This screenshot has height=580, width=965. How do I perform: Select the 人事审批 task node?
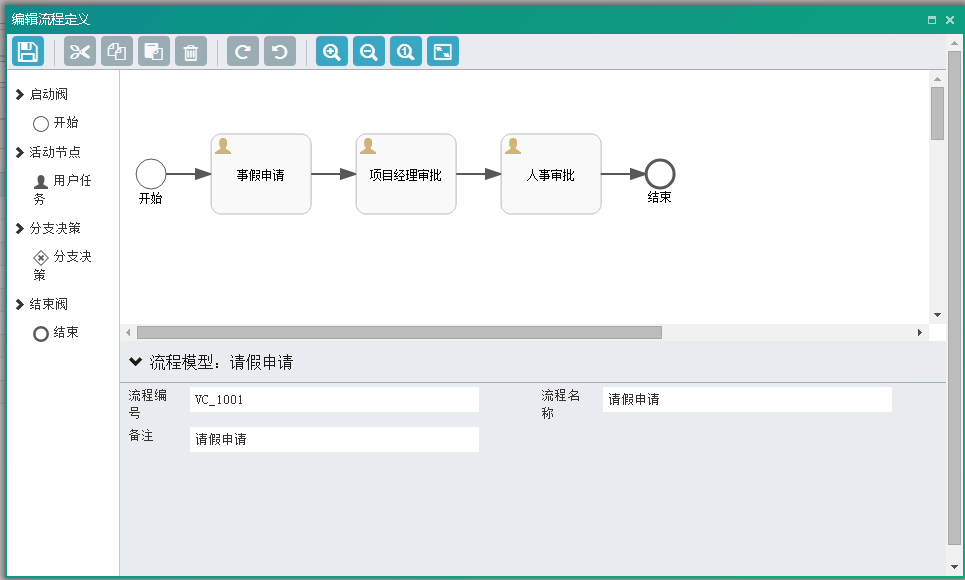tap(551, 174)
